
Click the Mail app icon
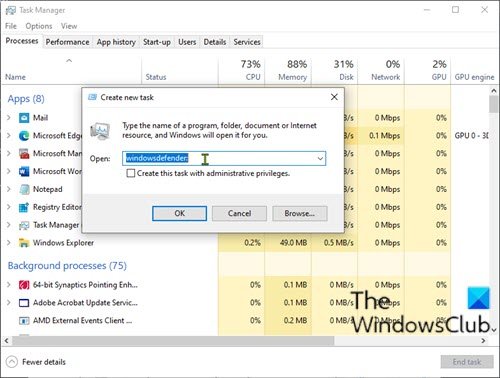(x=24, y=118)
